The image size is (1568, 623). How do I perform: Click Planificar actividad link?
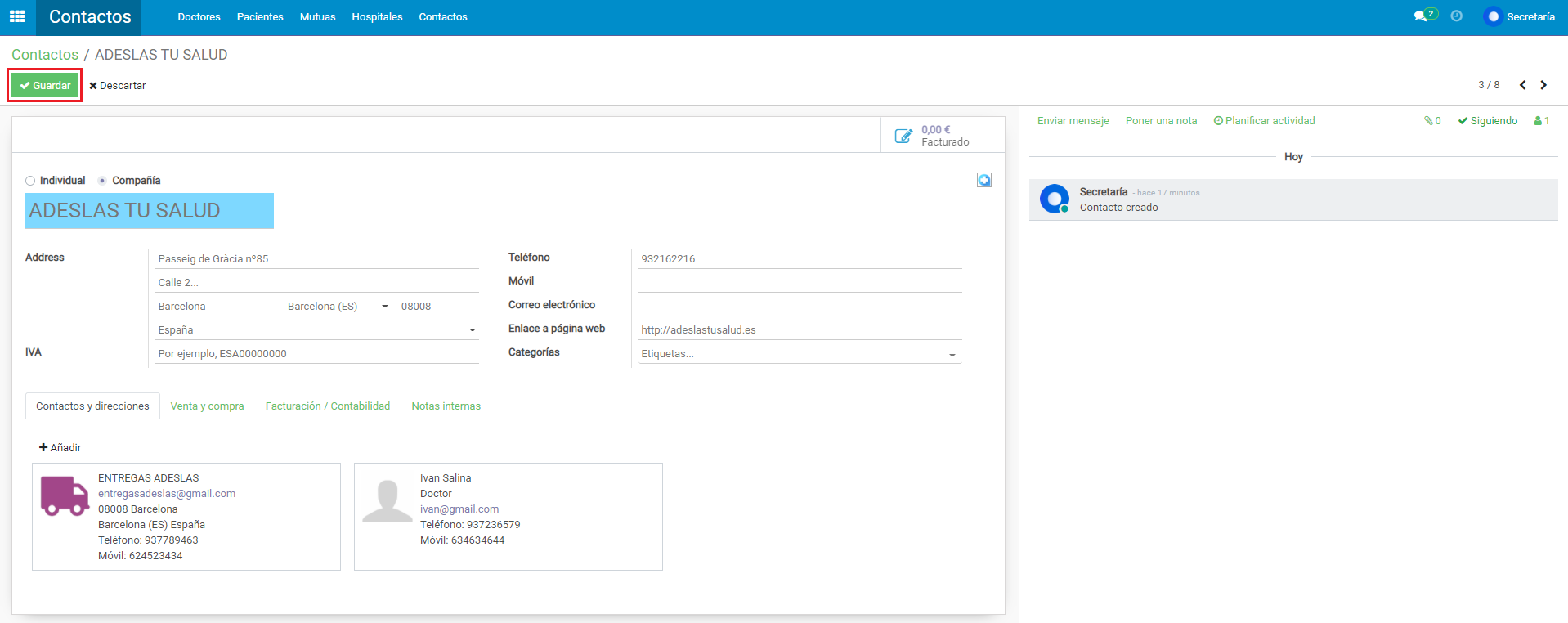[1265, 121]
